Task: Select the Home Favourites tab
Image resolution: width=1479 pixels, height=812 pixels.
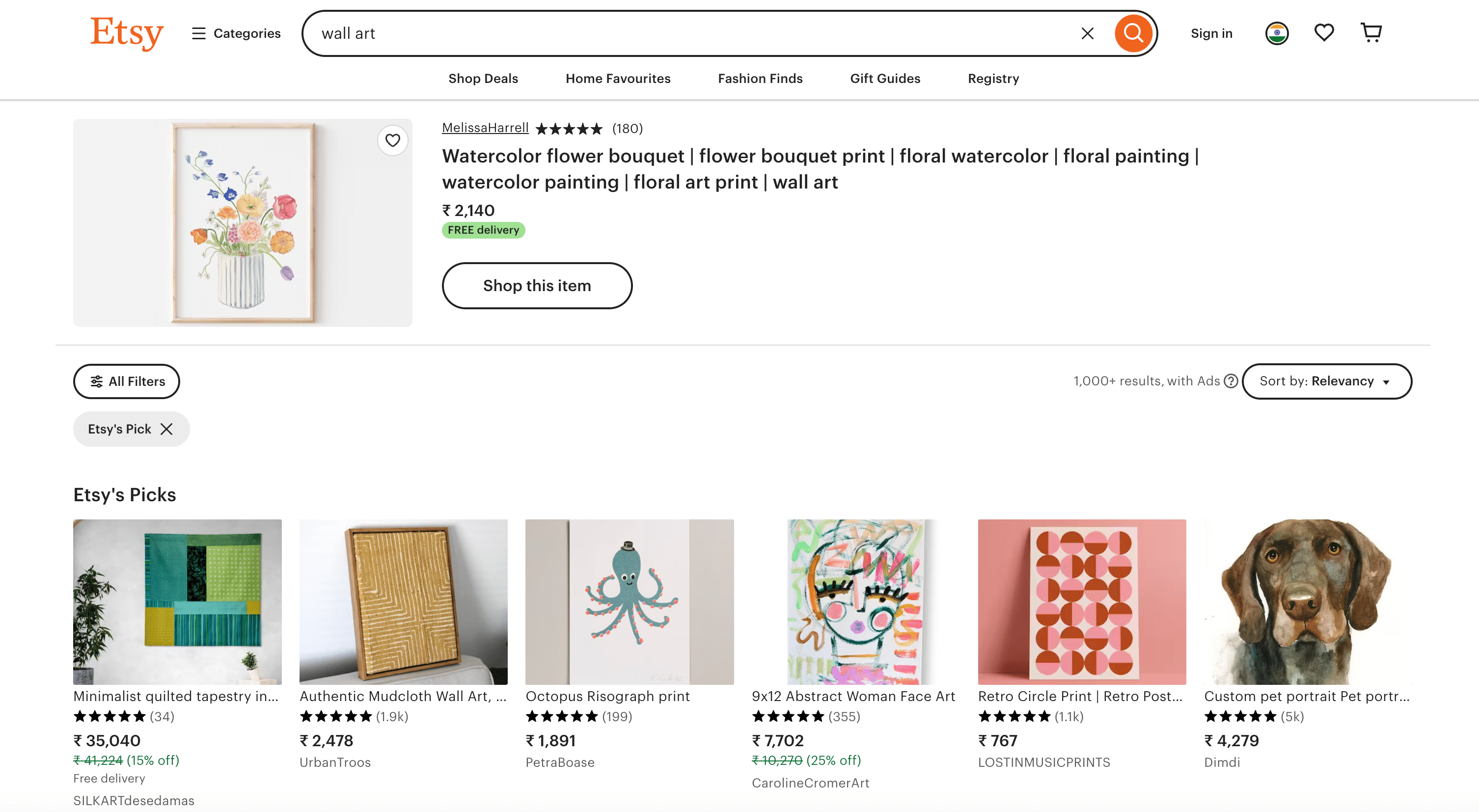Action: [x=618, y=77]
